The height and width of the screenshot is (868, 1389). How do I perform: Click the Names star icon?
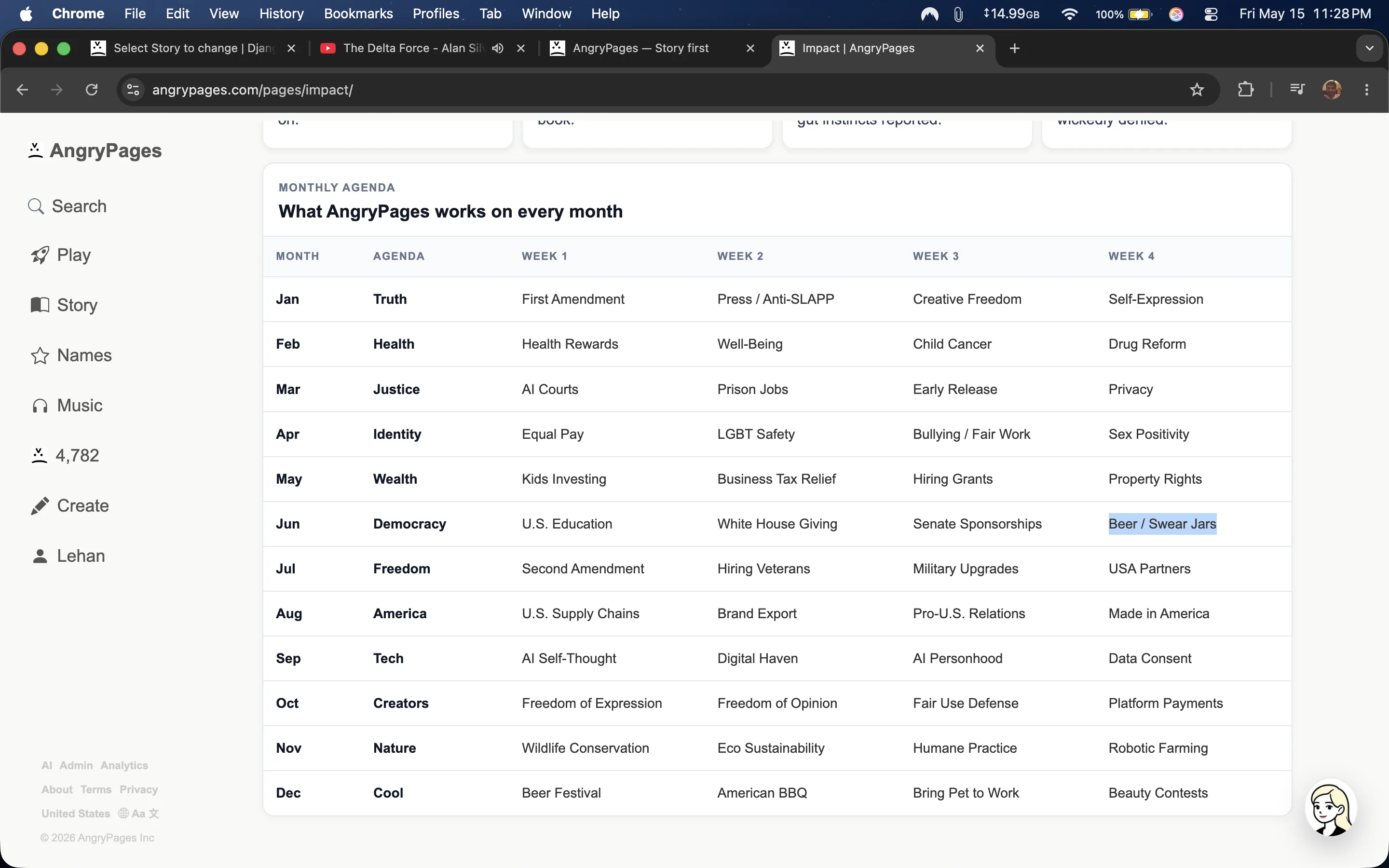click(x=40, y=355)
